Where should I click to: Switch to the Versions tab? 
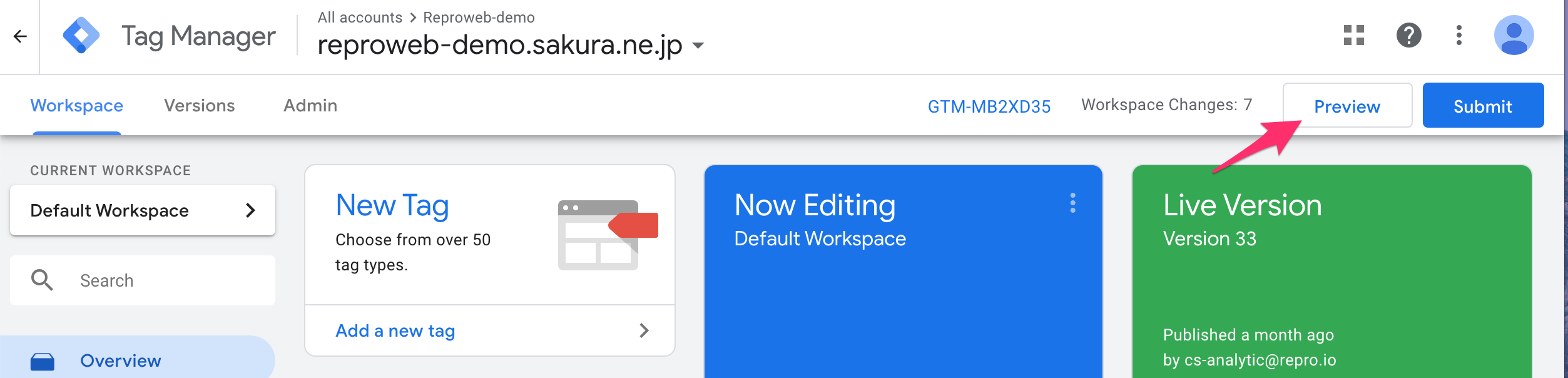click(x=200, y=105)
